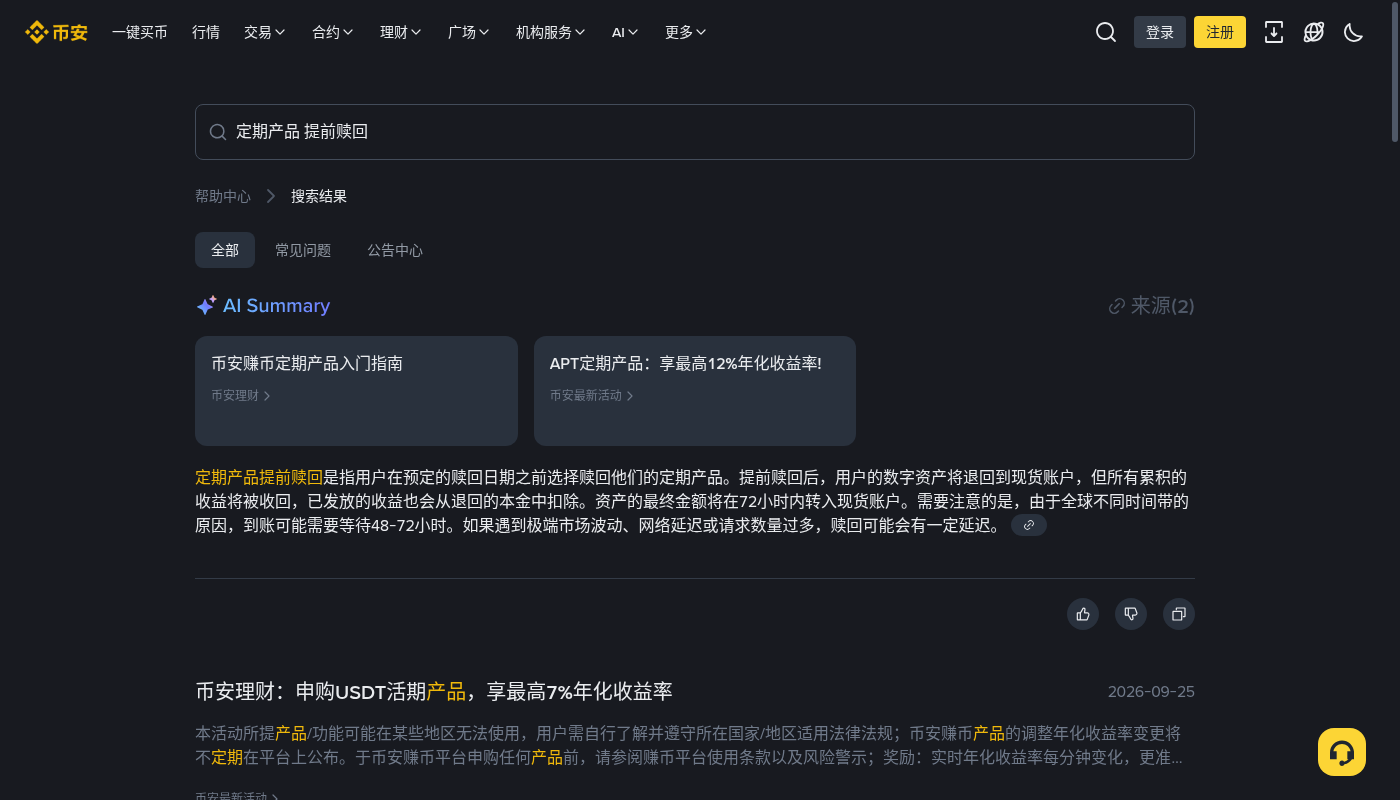Select the 全部 tab
Viewport: 1400px width, 800px height.
point(225,250)
